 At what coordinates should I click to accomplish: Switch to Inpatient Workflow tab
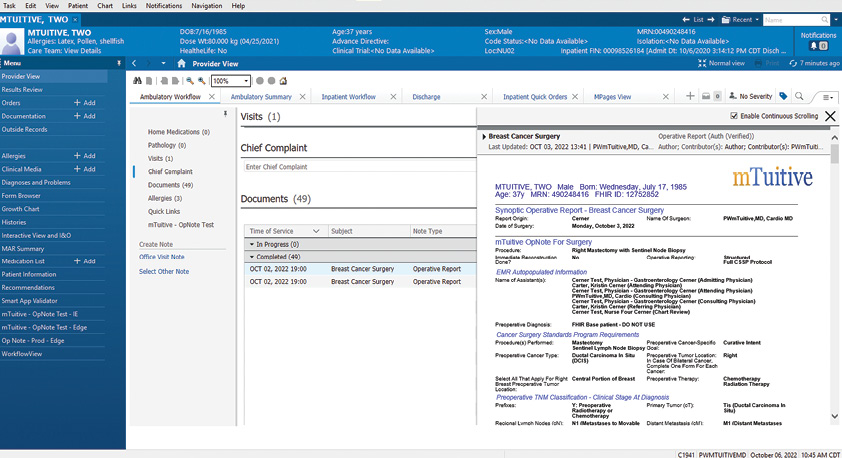click(349, 97)
